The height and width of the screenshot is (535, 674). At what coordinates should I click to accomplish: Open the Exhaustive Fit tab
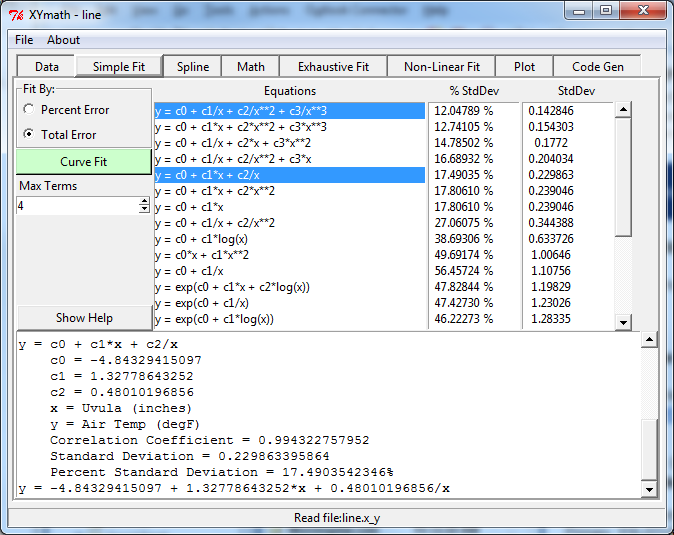pos(333,67)
